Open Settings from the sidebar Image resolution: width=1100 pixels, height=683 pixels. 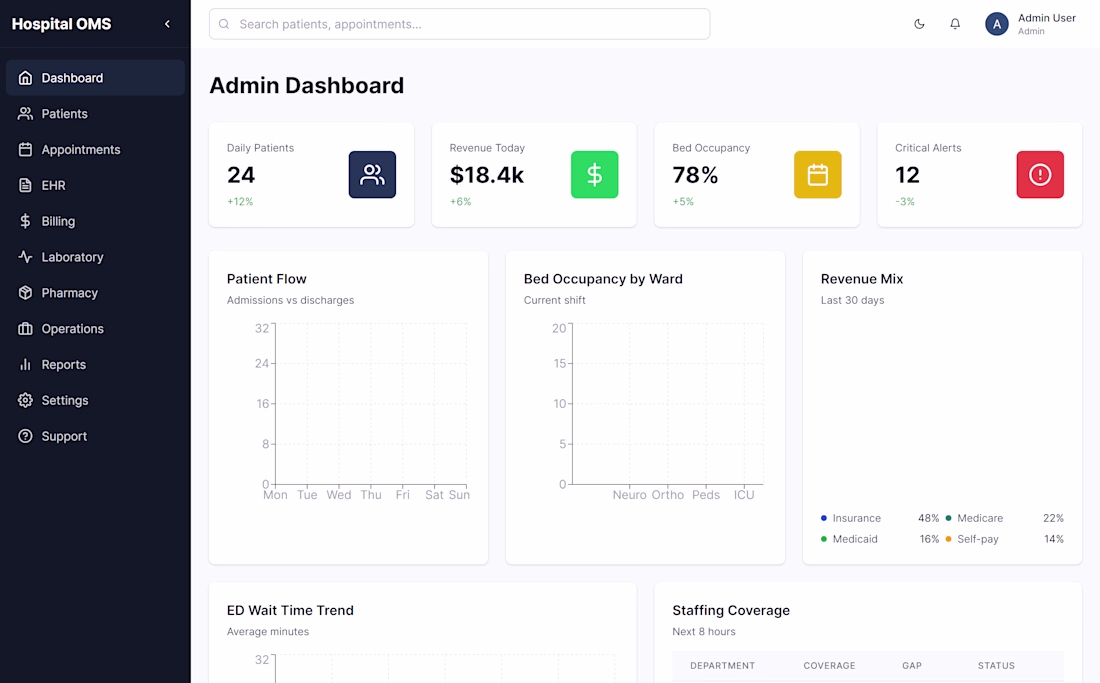(95, 400)
